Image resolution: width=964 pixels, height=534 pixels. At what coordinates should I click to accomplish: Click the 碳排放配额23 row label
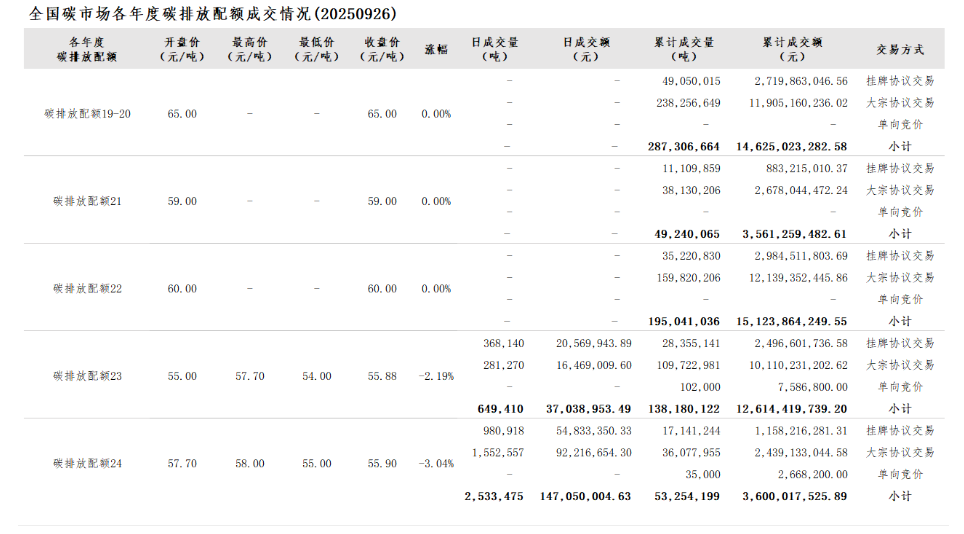coord(88,377)
